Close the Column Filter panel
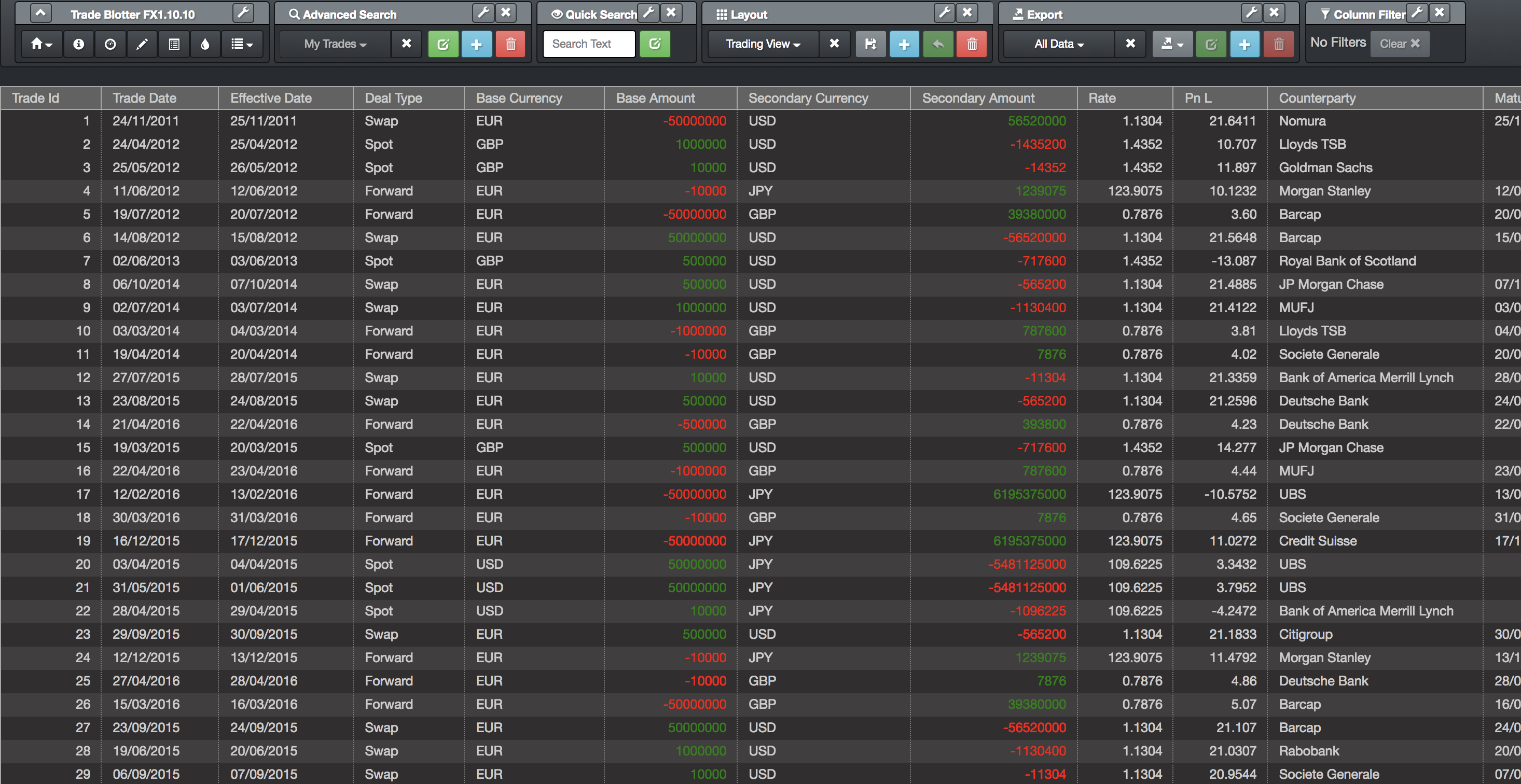The width and height of the screenshot is (1521, 784). pyautogui.click(x=1440, y=13)
